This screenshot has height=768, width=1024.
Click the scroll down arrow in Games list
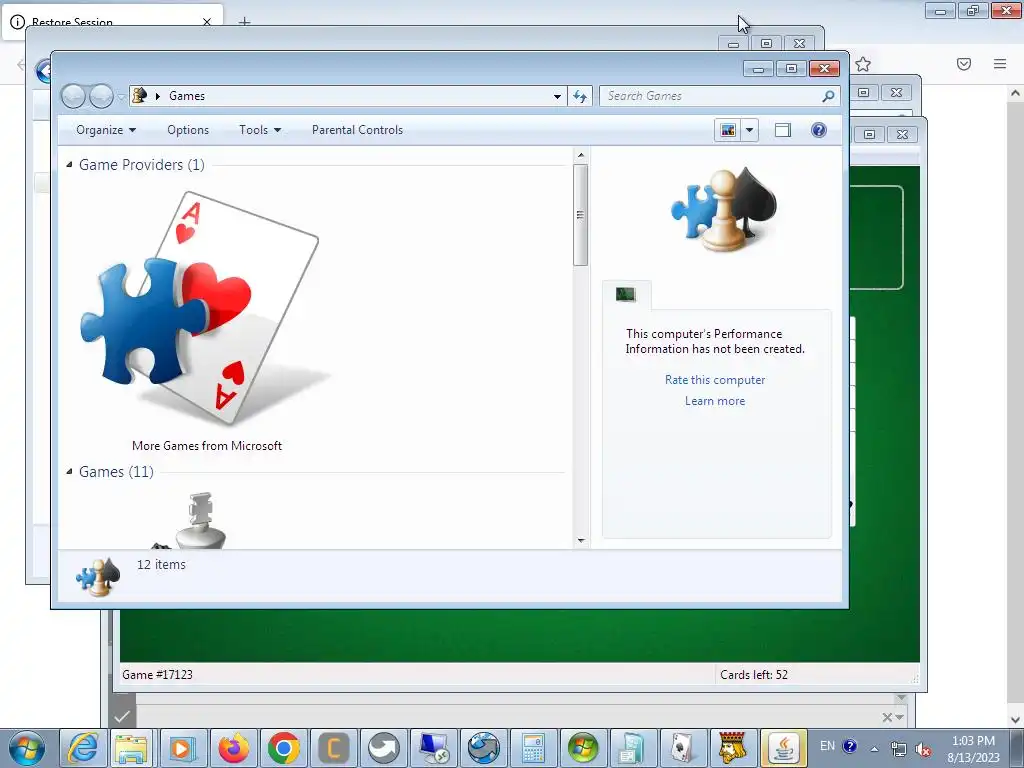click(581, 541)
